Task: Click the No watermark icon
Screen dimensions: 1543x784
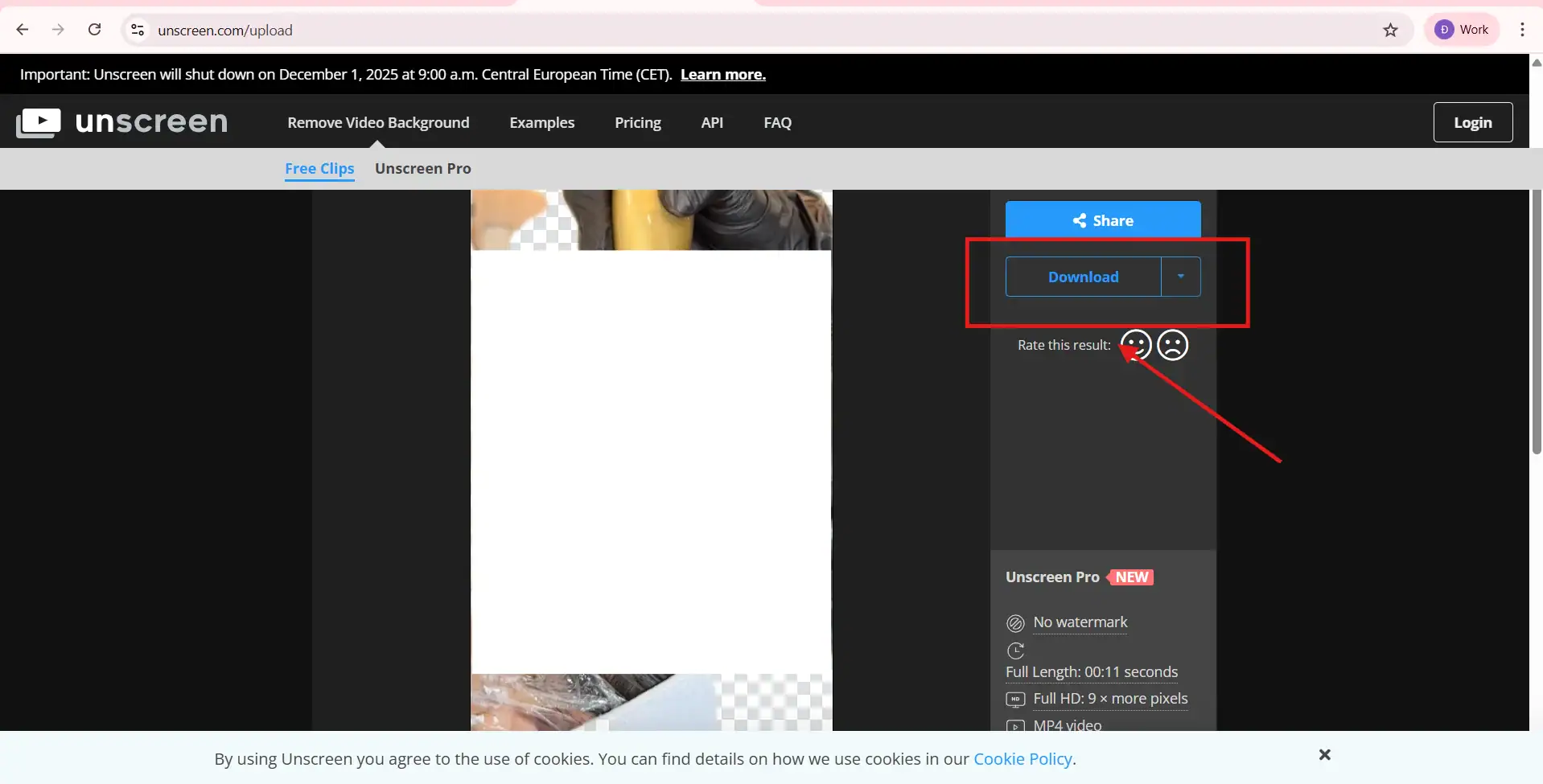Action: [1015, 622]
